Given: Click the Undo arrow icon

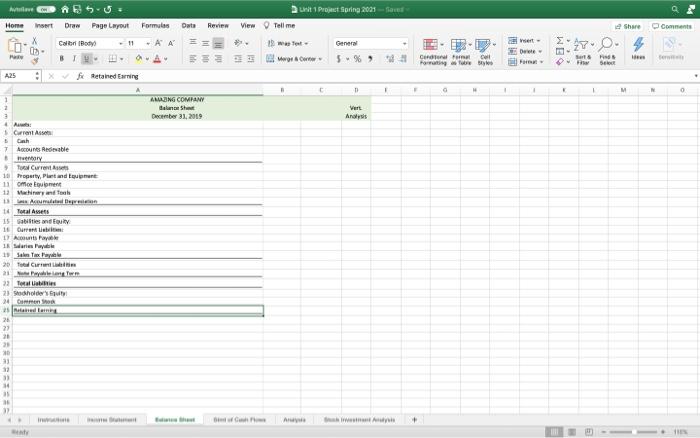Looking at the screenshot, I should [90, 9].
